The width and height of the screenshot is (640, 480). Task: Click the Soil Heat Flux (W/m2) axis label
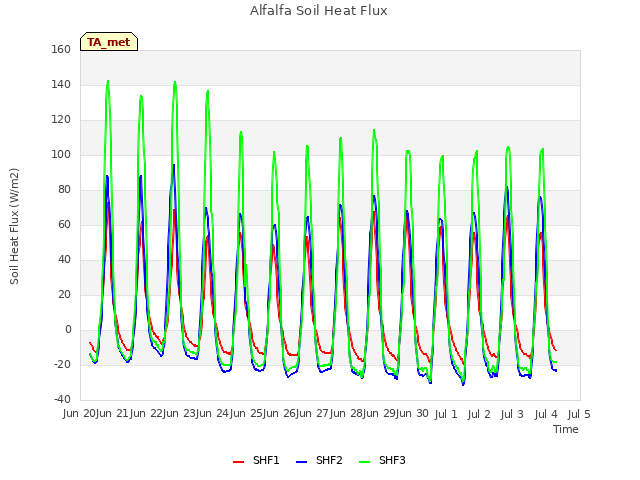click(x=14, y=226)
